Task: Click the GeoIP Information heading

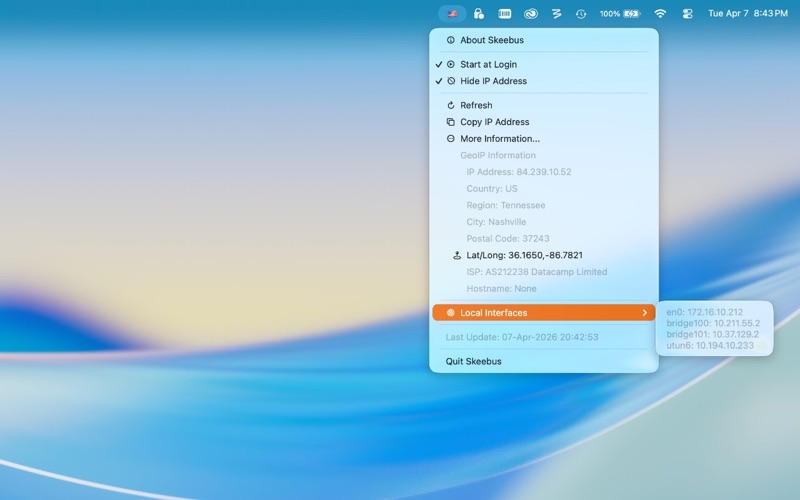Action: pos(498,155)
